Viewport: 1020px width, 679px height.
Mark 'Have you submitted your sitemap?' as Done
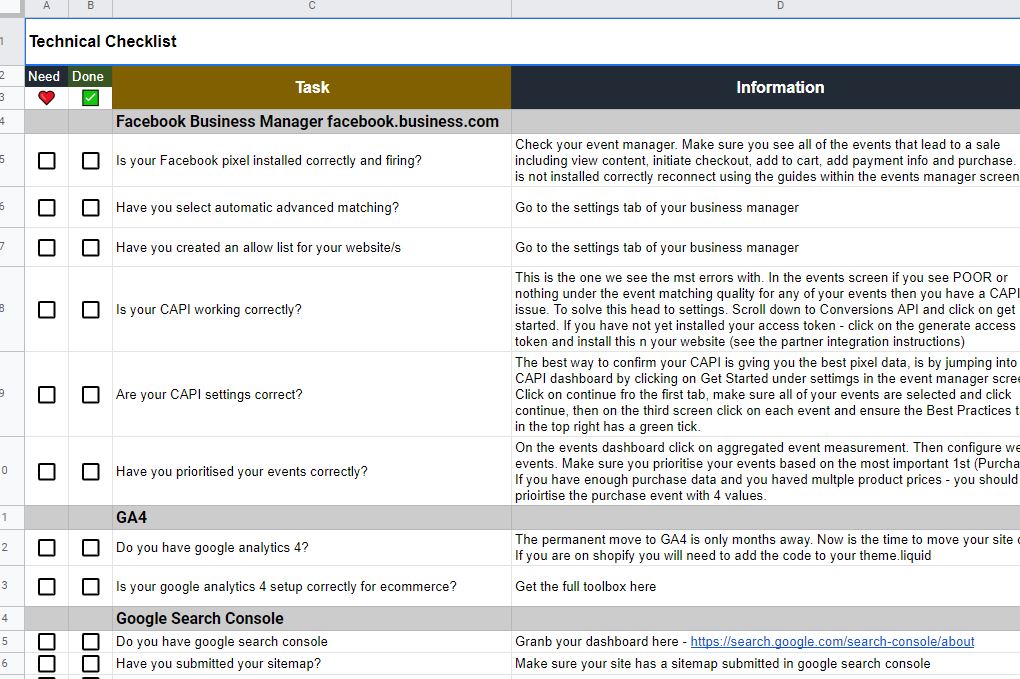91,664
